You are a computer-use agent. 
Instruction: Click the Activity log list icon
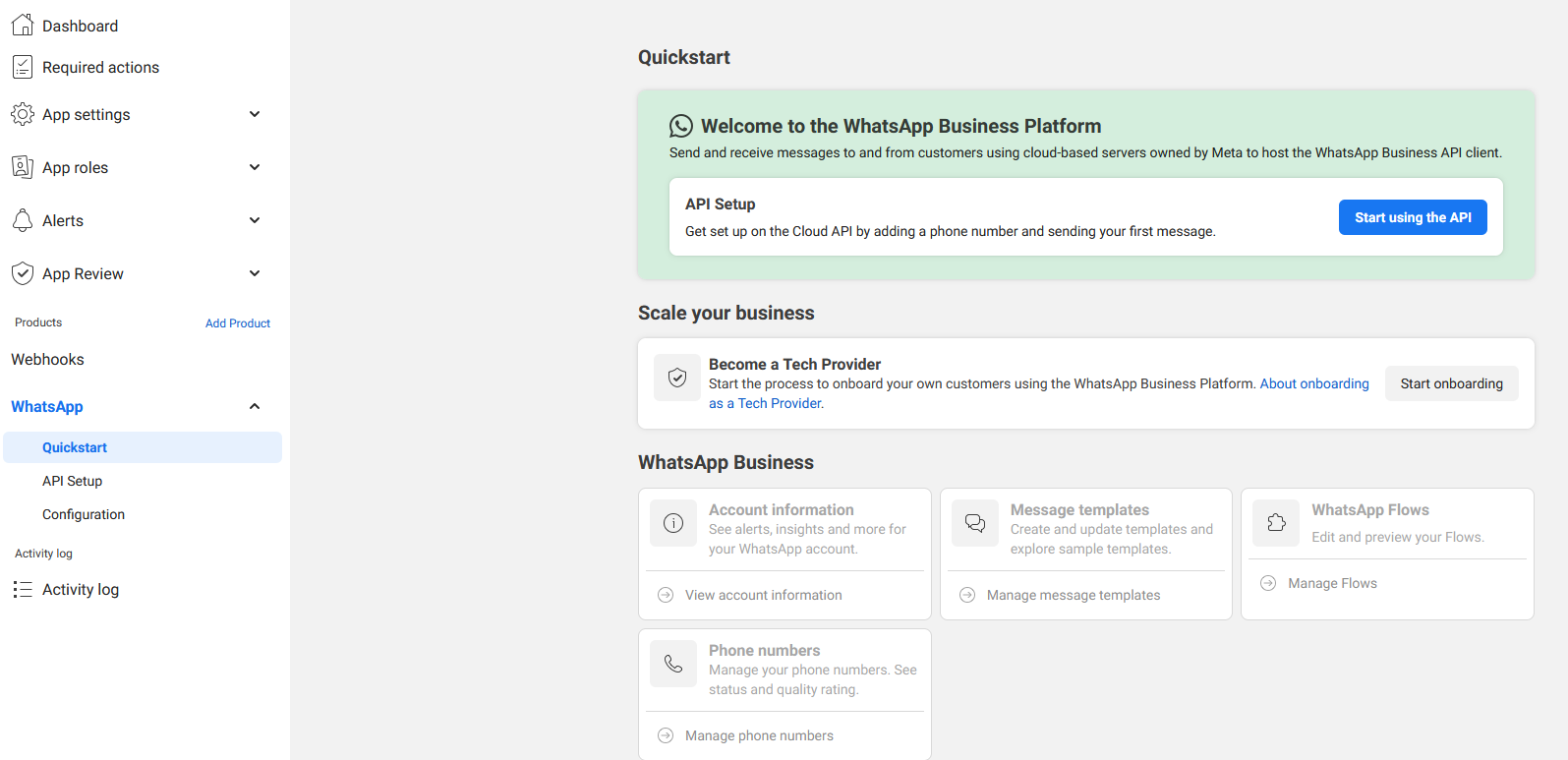23,589
